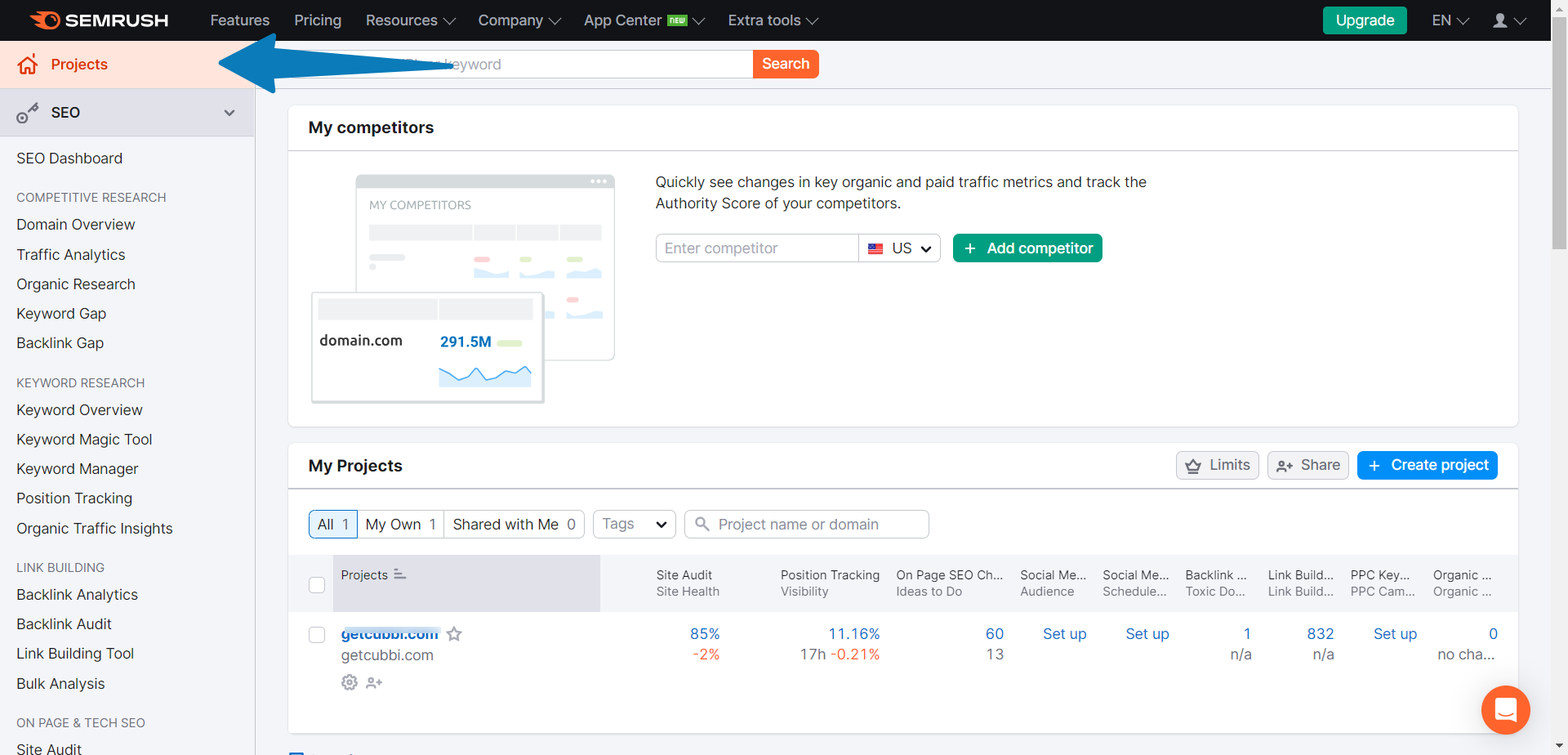This screenshot has width=1568, height=755.
Task: Click the competitor country US selector
Action: pos(899,248)
